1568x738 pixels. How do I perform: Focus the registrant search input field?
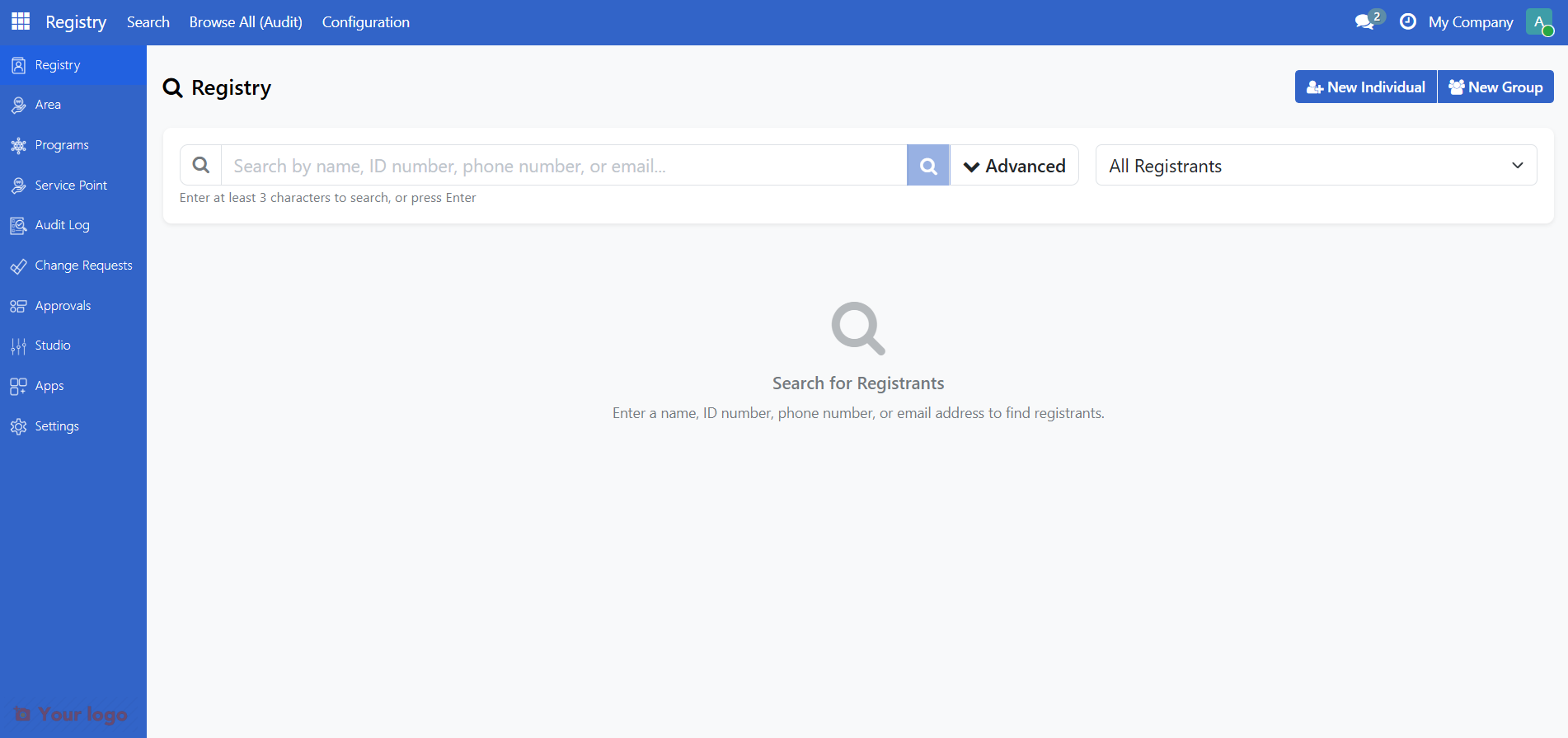point(564,166)
